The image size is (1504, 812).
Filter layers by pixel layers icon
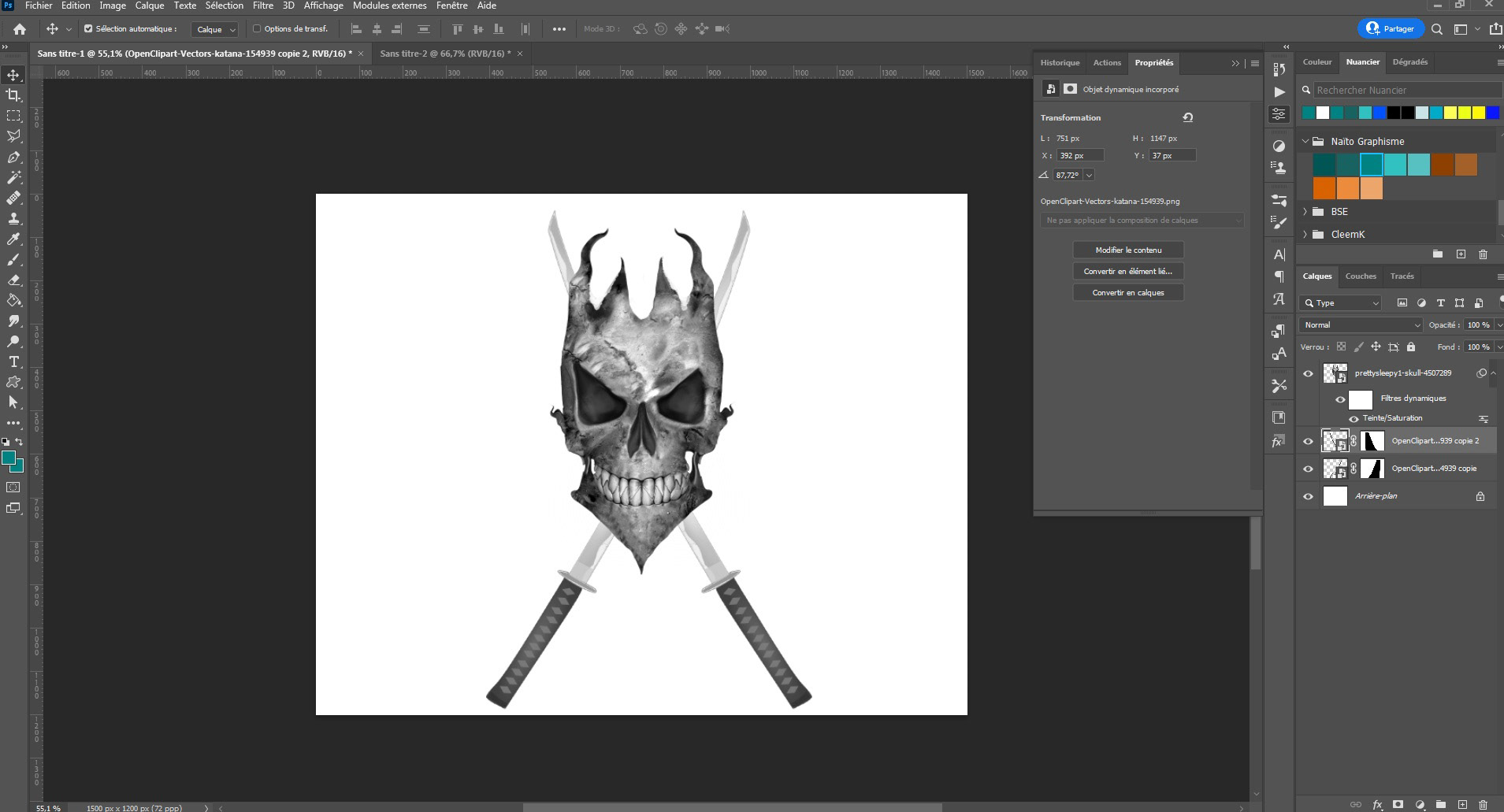[1402, 302]
